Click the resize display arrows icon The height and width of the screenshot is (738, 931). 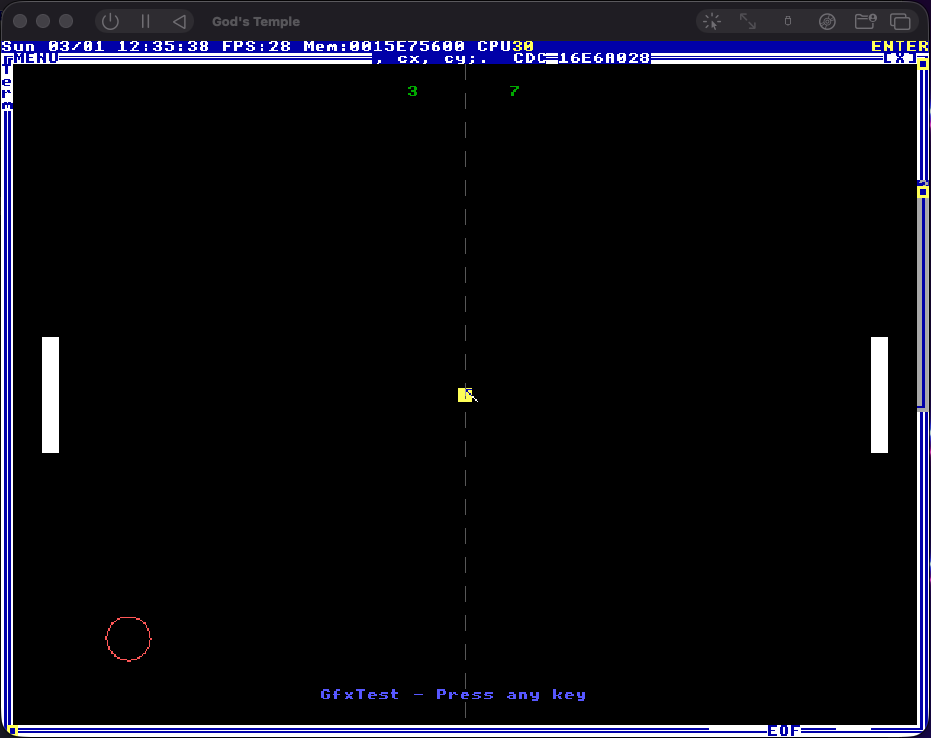(748, 21)
